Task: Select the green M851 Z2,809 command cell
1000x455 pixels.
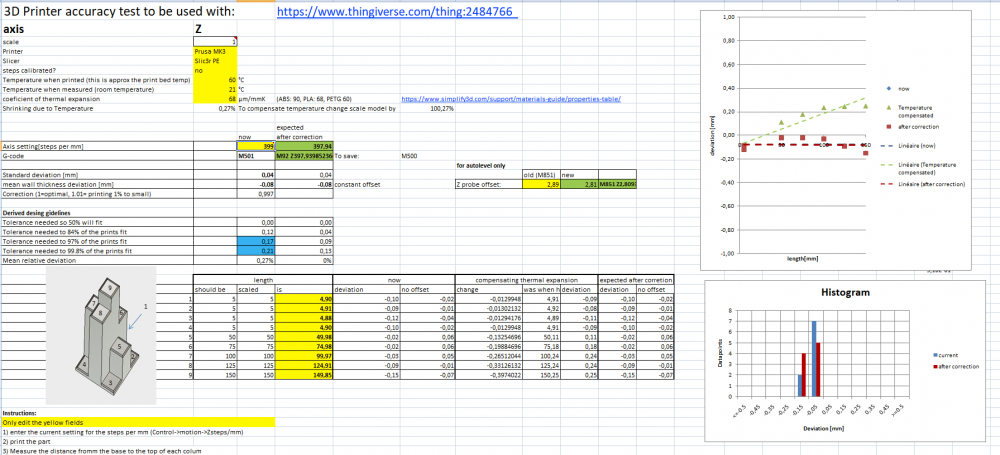Action: (617, 184)
